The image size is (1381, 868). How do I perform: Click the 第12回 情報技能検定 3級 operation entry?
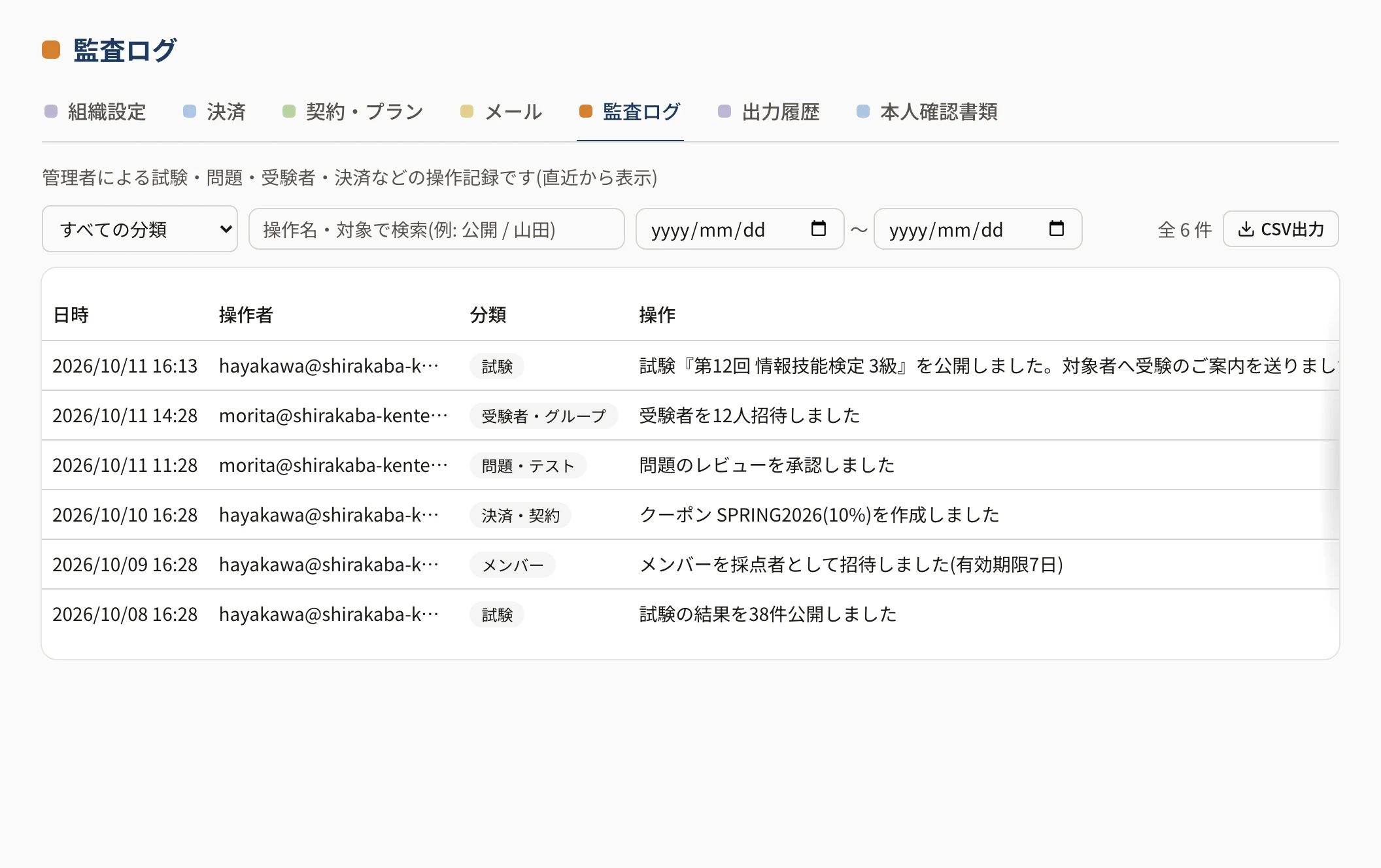pos(989,366)
